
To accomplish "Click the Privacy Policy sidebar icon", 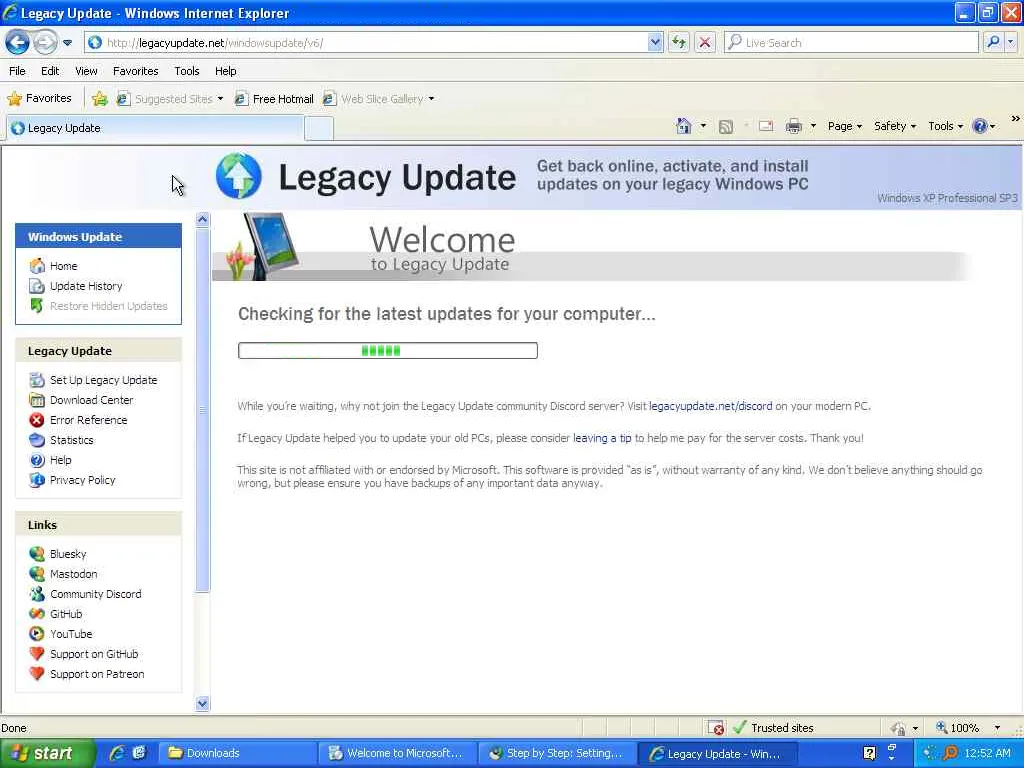I will pos(37,480).
